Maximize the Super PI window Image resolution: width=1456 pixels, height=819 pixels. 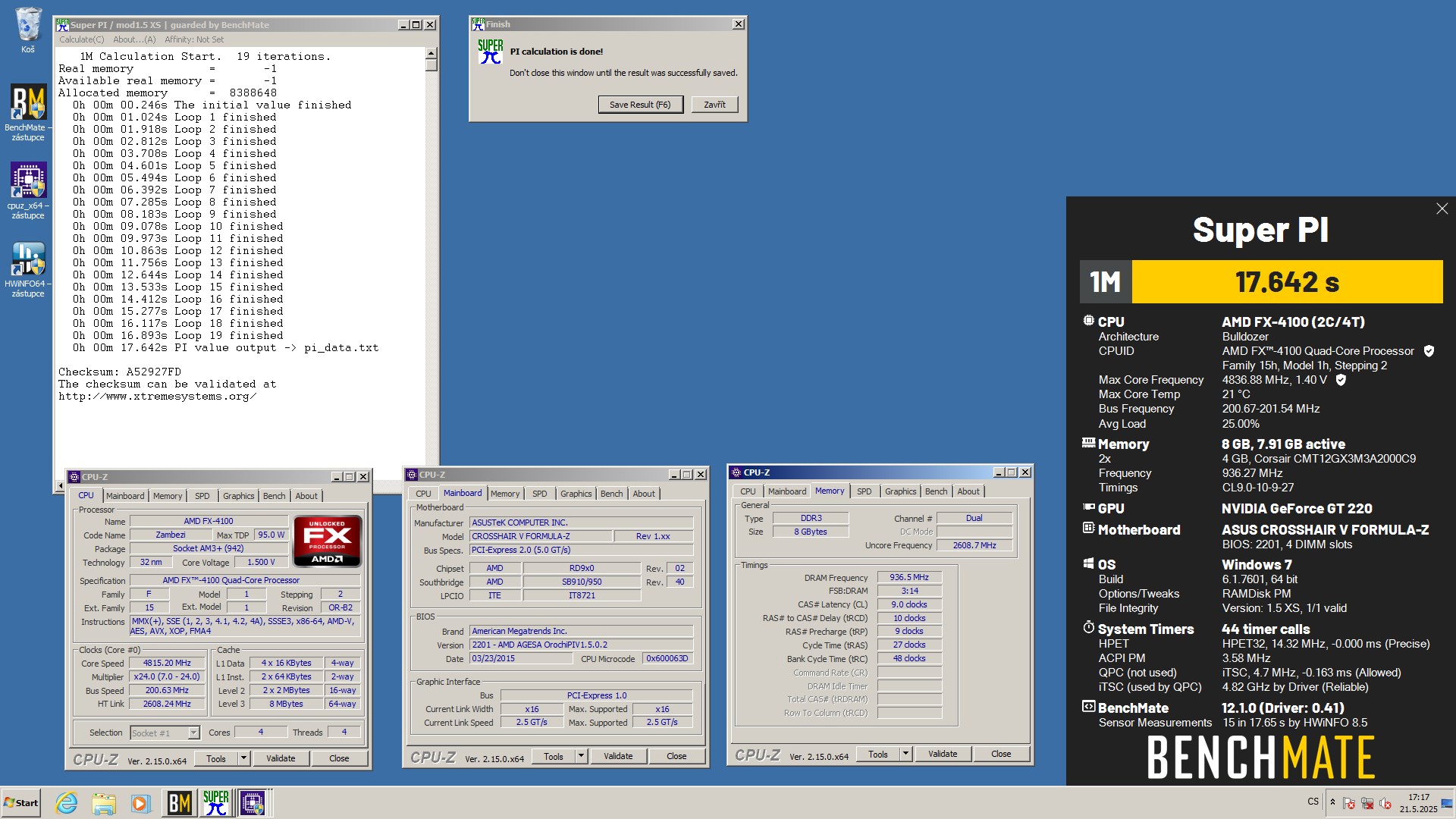tap(416, 25)
